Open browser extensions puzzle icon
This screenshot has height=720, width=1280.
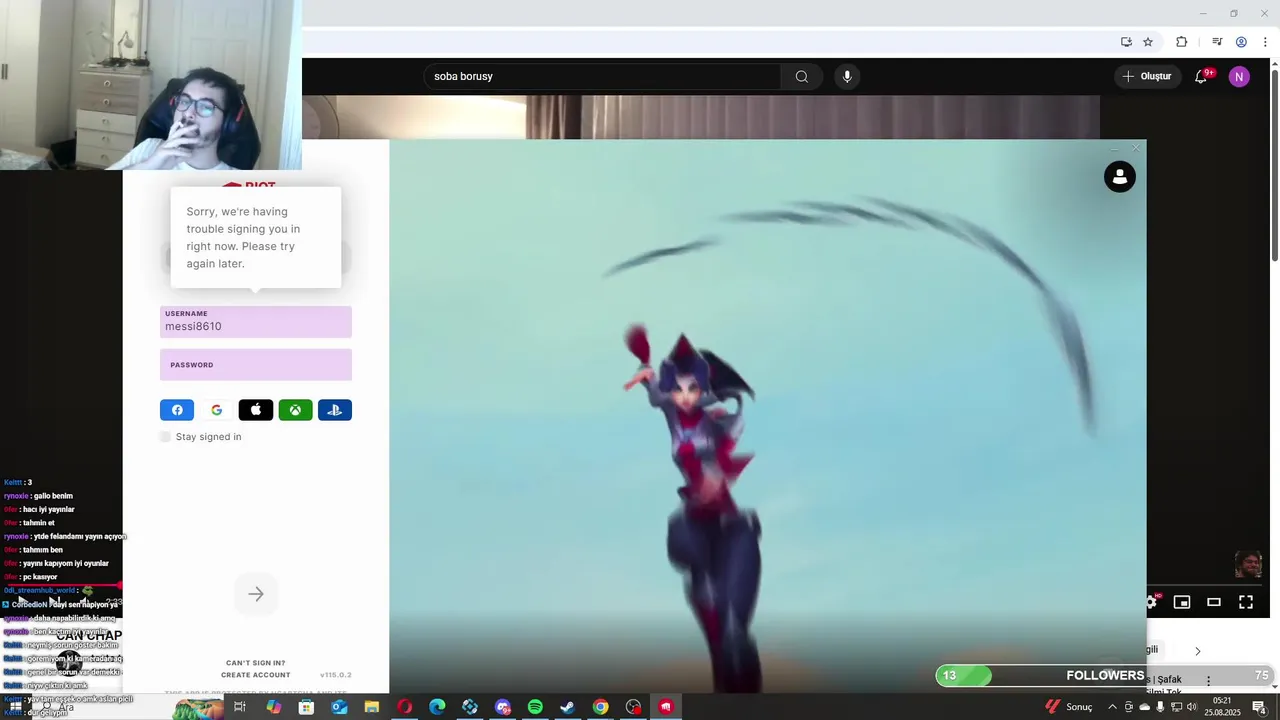tap(1181, 42)
